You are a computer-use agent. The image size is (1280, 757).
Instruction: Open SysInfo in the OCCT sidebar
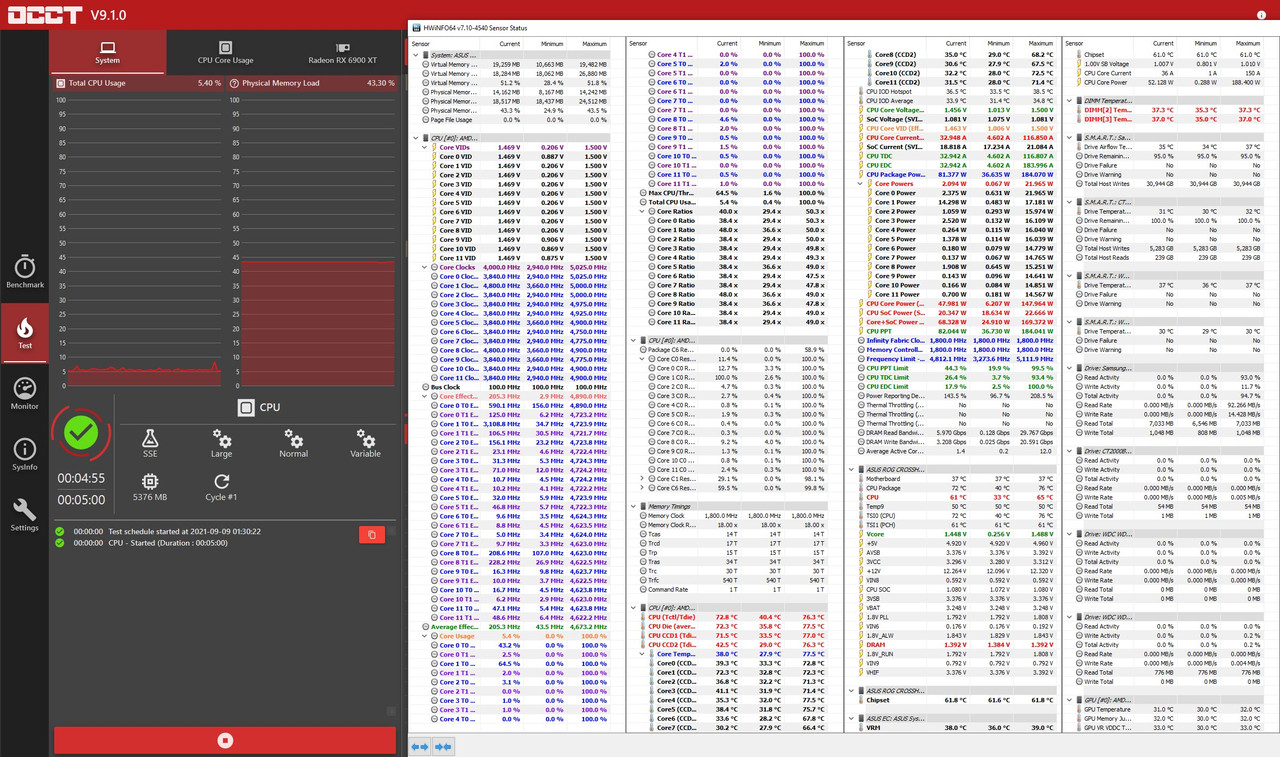(x=25, y=455)
